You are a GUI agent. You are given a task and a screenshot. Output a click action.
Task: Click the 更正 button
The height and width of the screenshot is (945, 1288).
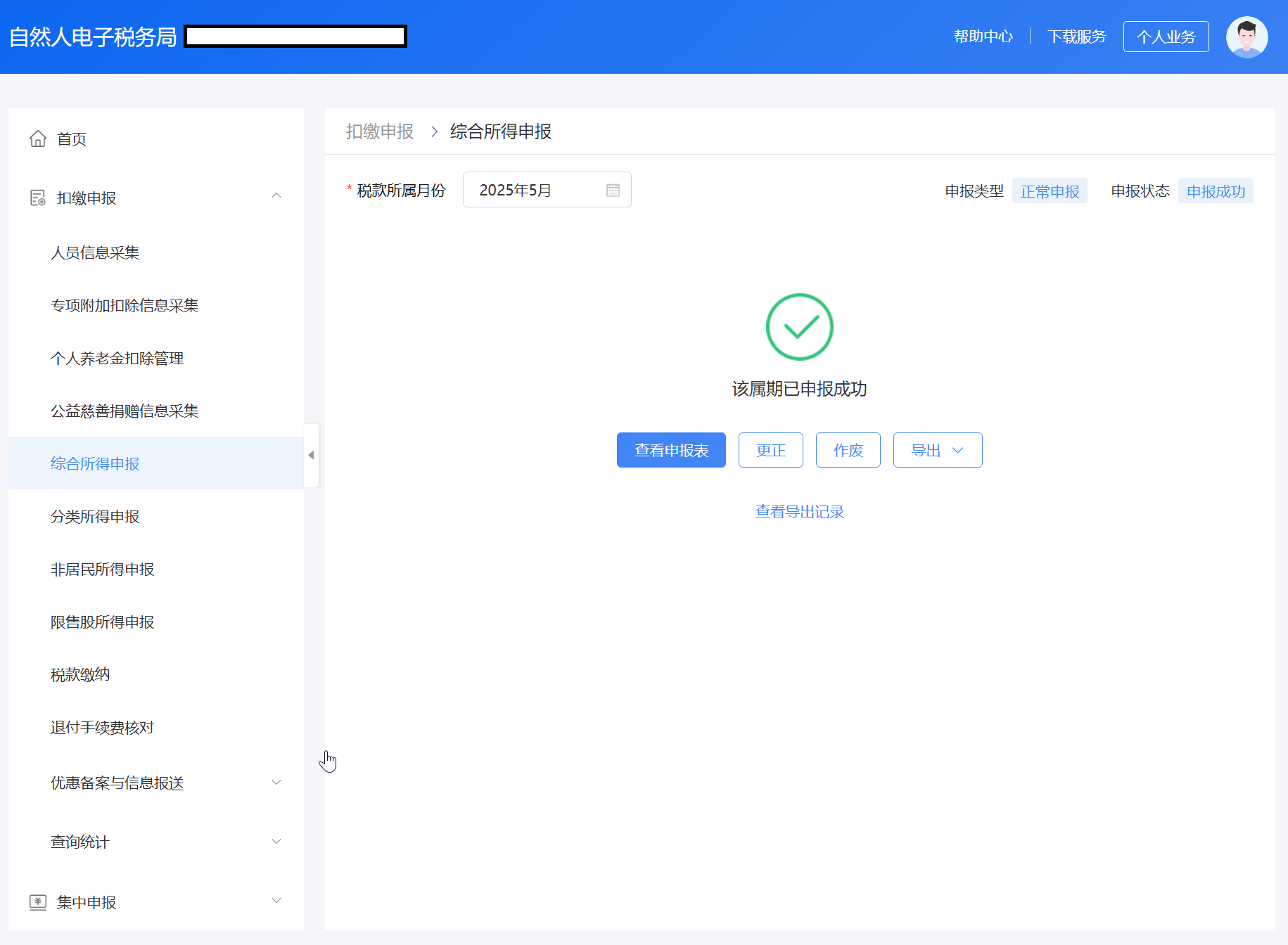click(771, 450)
